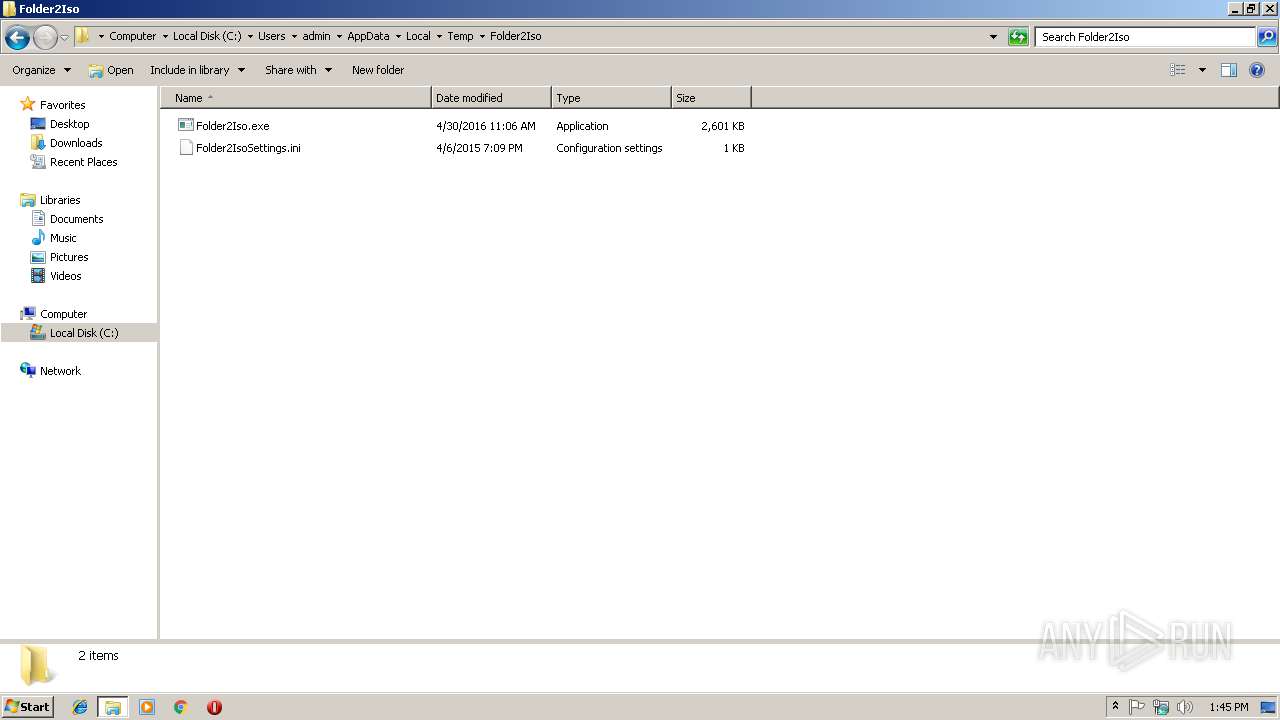1280x720 pixels.
Task: Open Network in navigation pane
Action: 60,371
